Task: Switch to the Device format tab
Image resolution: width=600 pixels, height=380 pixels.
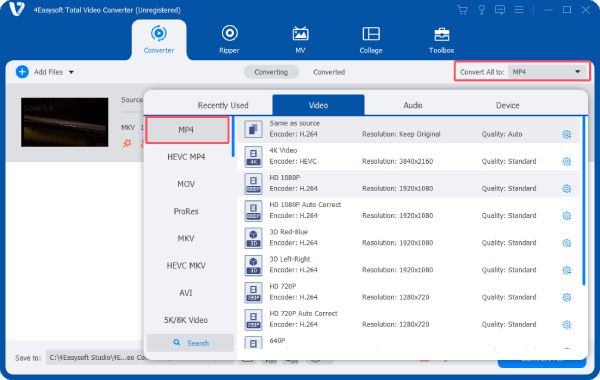Action: 507,105
